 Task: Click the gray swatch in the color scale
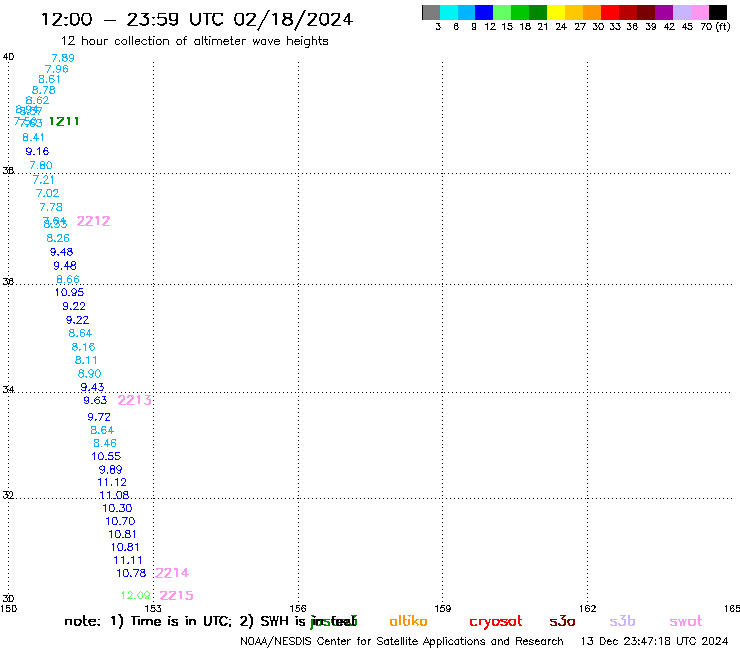tap(431, 12)
